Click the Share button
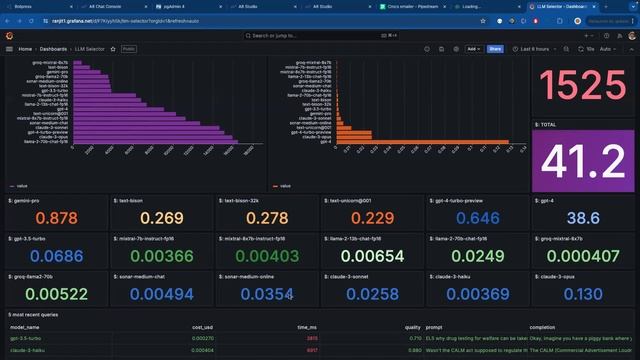Image resolution: width=640 pixels, height=360 pixels. coord(495,49)
